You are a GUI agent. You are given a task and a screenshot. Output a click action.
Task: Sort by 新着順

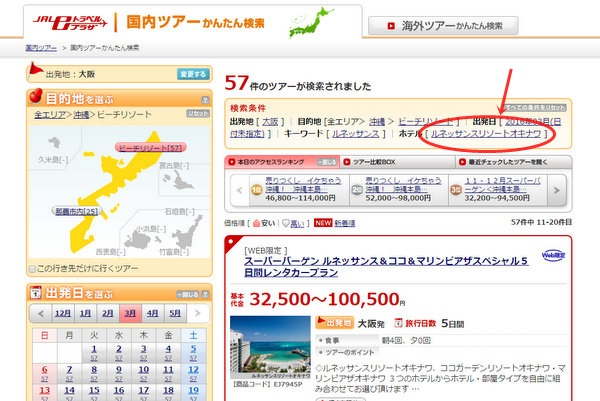coord(345,223)
